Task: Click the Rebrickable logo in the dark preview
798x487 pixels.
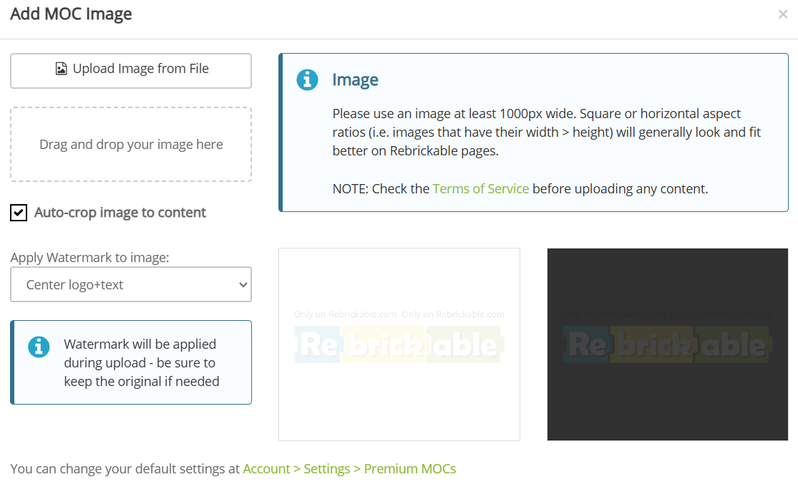Action: 666,344
